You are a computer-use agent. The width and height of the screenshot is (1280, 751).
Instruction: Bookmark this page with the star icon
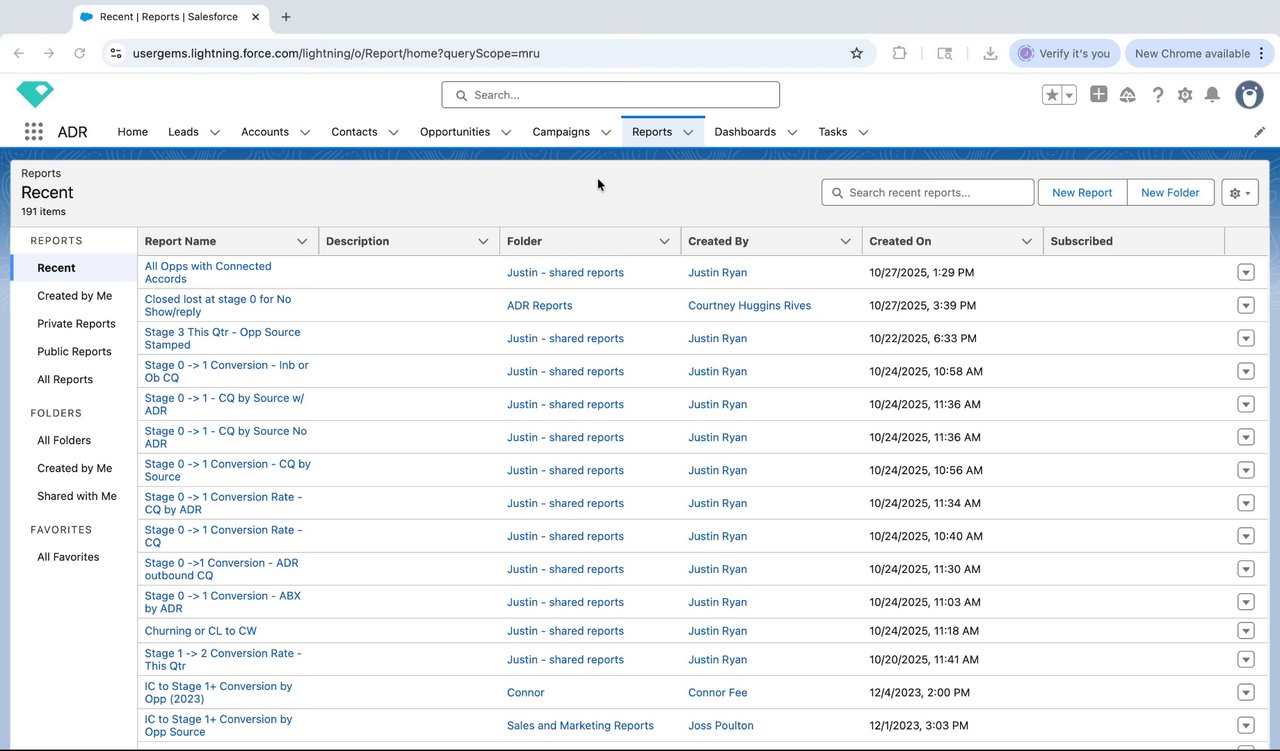point(857,53)
